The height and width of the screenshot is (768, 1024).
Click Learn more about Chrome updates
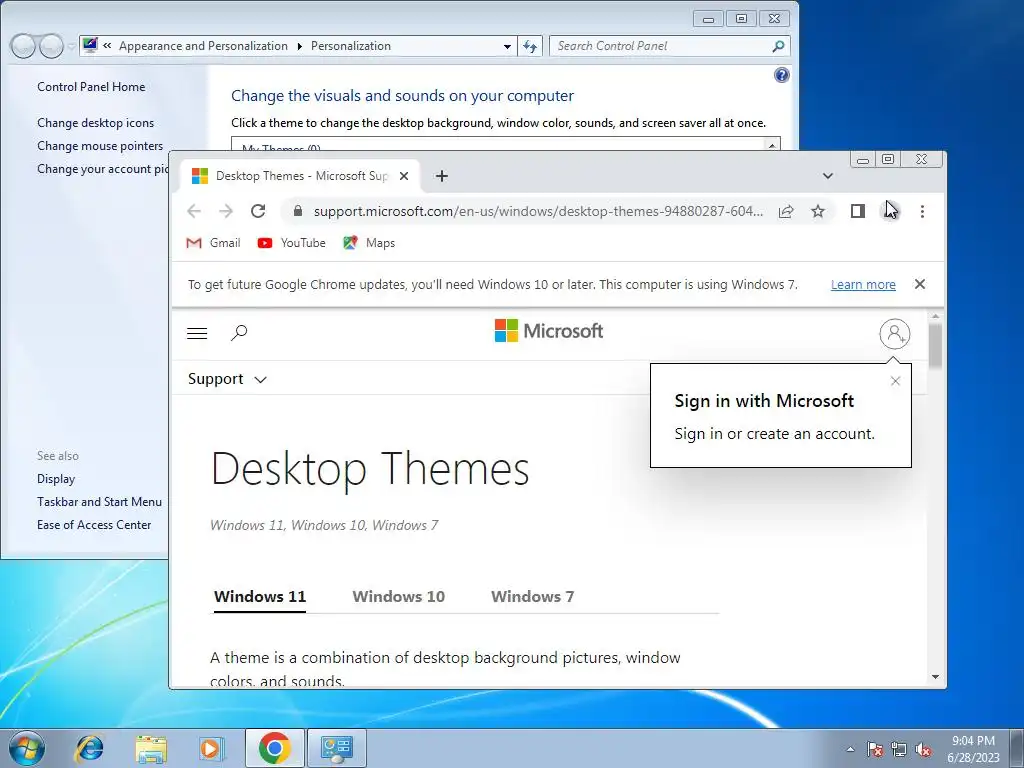point(863,285)
